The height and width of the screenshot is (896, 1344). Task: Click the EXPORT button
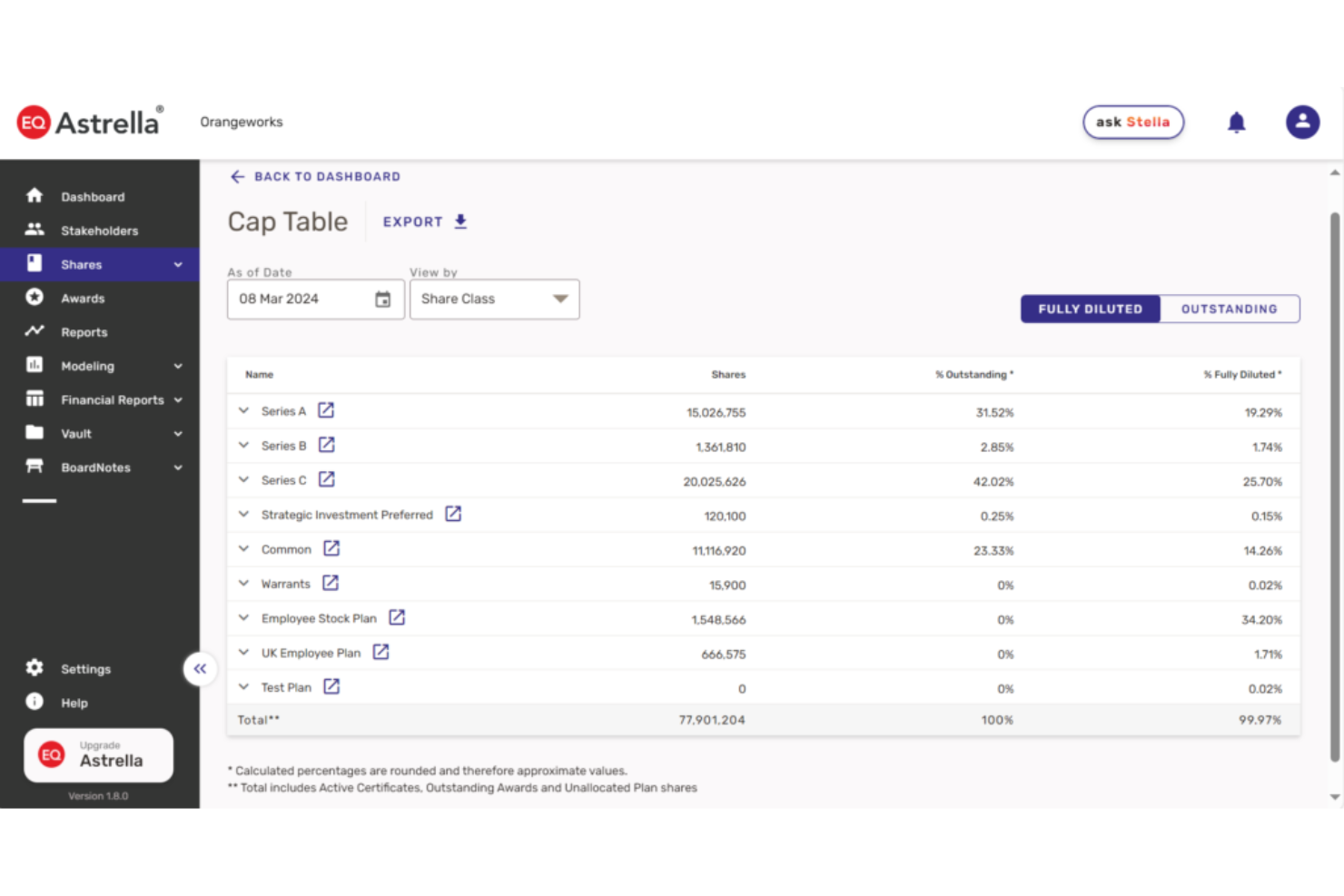click(x=425, y=222)
